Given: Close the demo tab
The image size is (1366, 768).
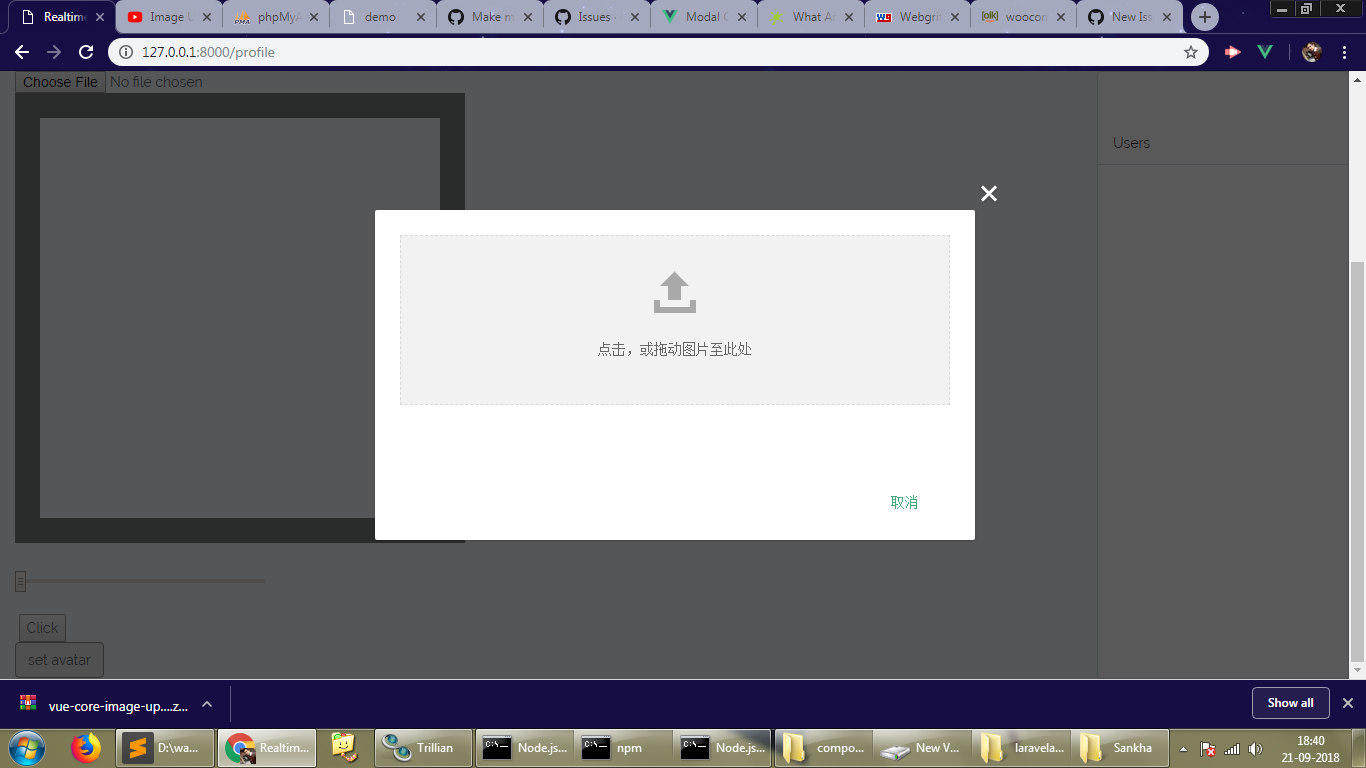Looking at the screenshot, I should (x=420, y=17).
